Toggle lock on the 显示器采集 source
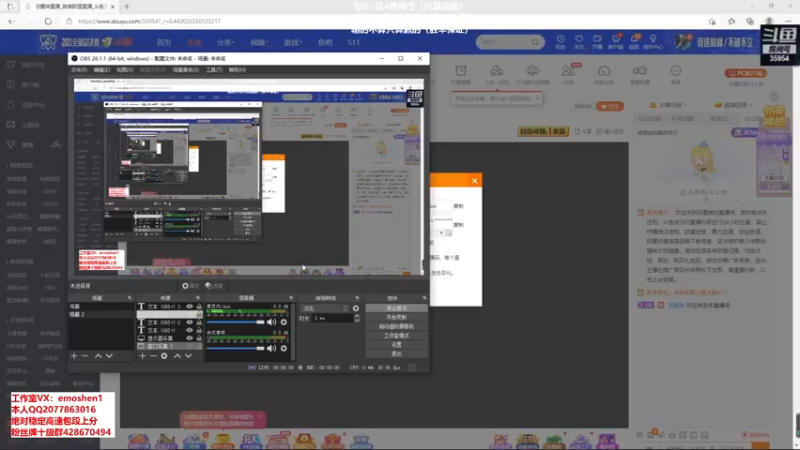The height and width of the screenshot is (450, 800). (199, 338)
